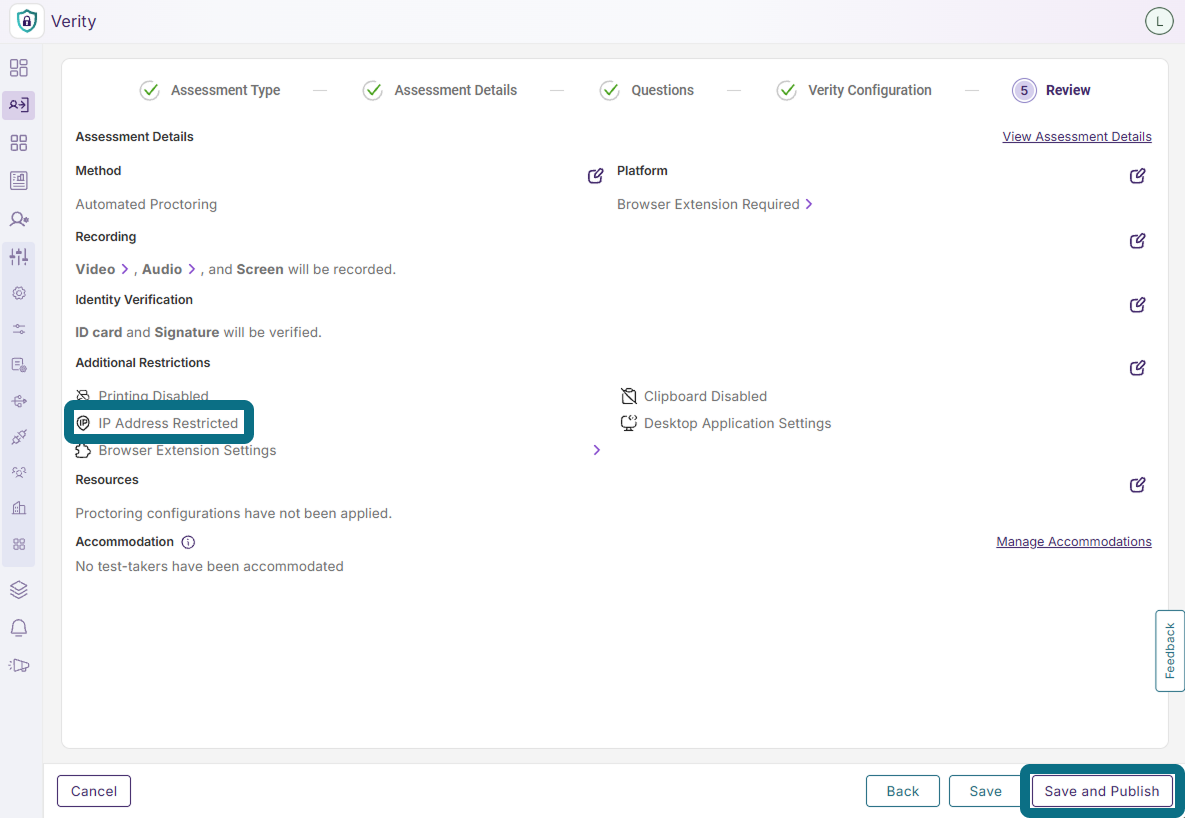Expand Audio recording details chevron
Image resolution: width=1185 pixels, height=818 pixels.
click(192, 269)
